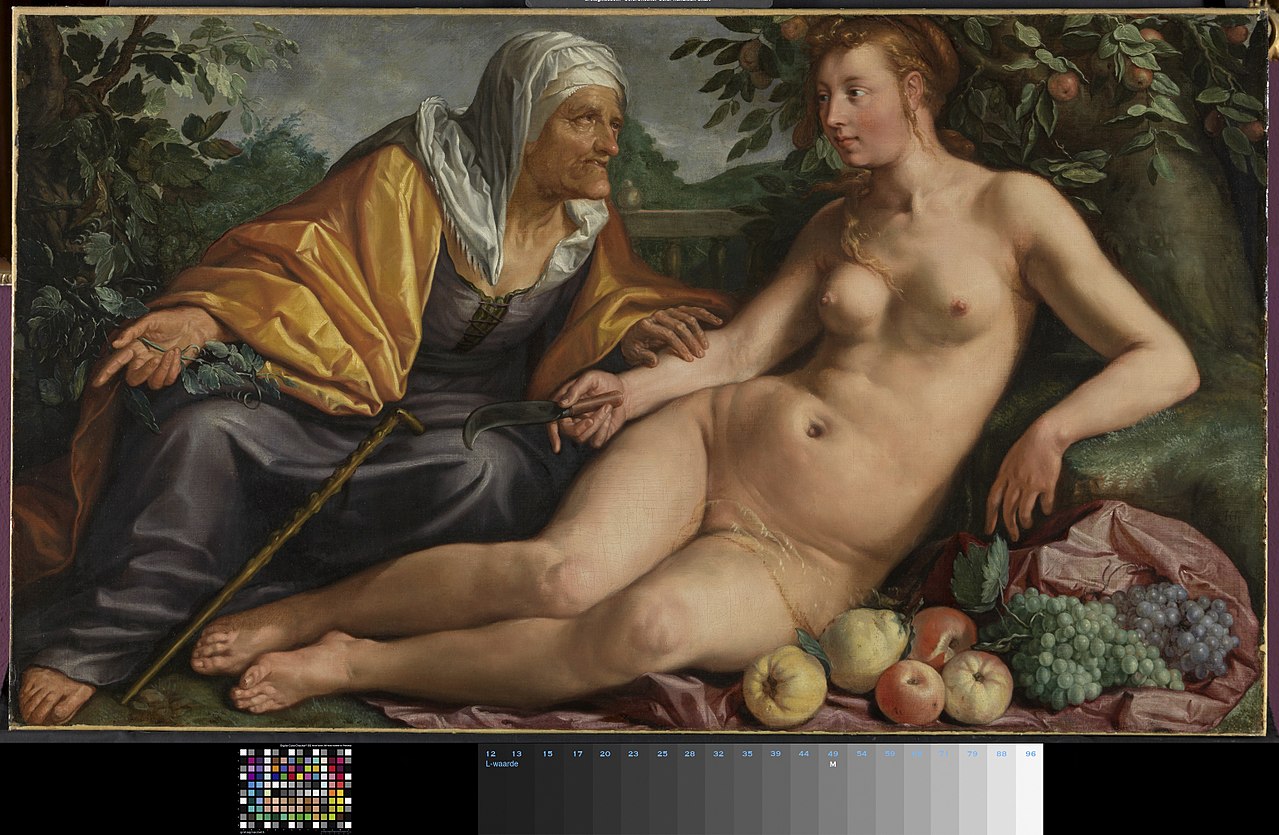Click the 'L-waarde' label on grayscale strip
This screenshot has width=1279, height=835.
click(502, 764)
